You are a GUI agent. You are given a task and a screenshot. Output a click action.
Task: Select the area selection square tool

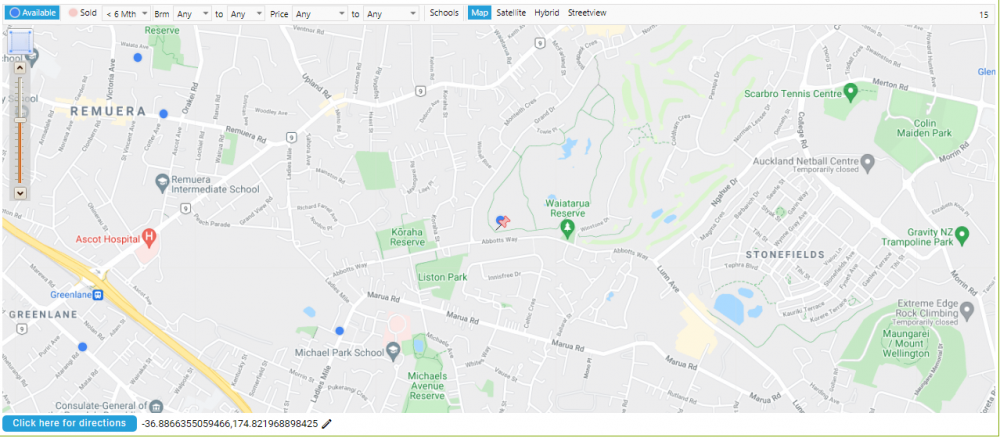tap(20, 43)
